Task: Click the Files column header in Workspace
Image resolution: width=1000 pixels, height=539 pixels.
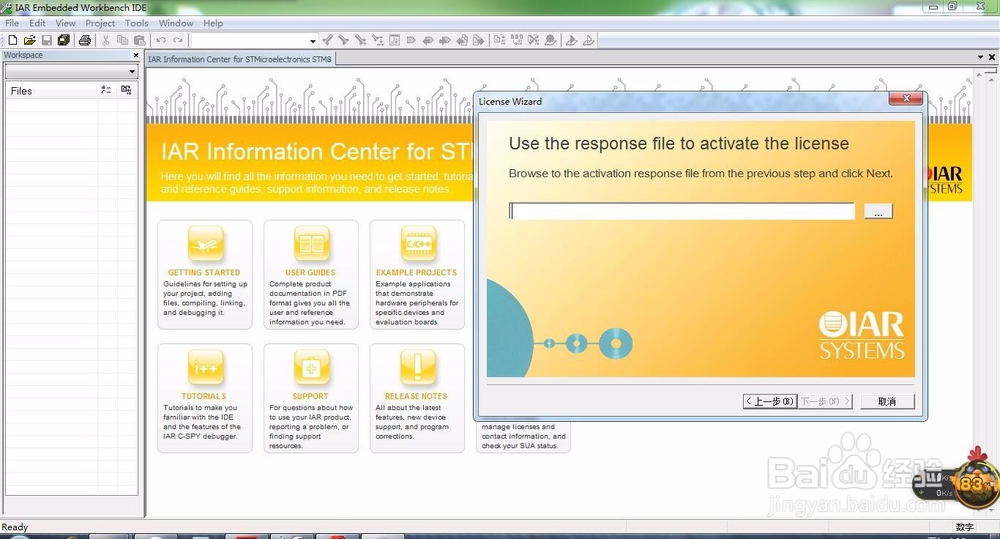Action: click(51, 91)
